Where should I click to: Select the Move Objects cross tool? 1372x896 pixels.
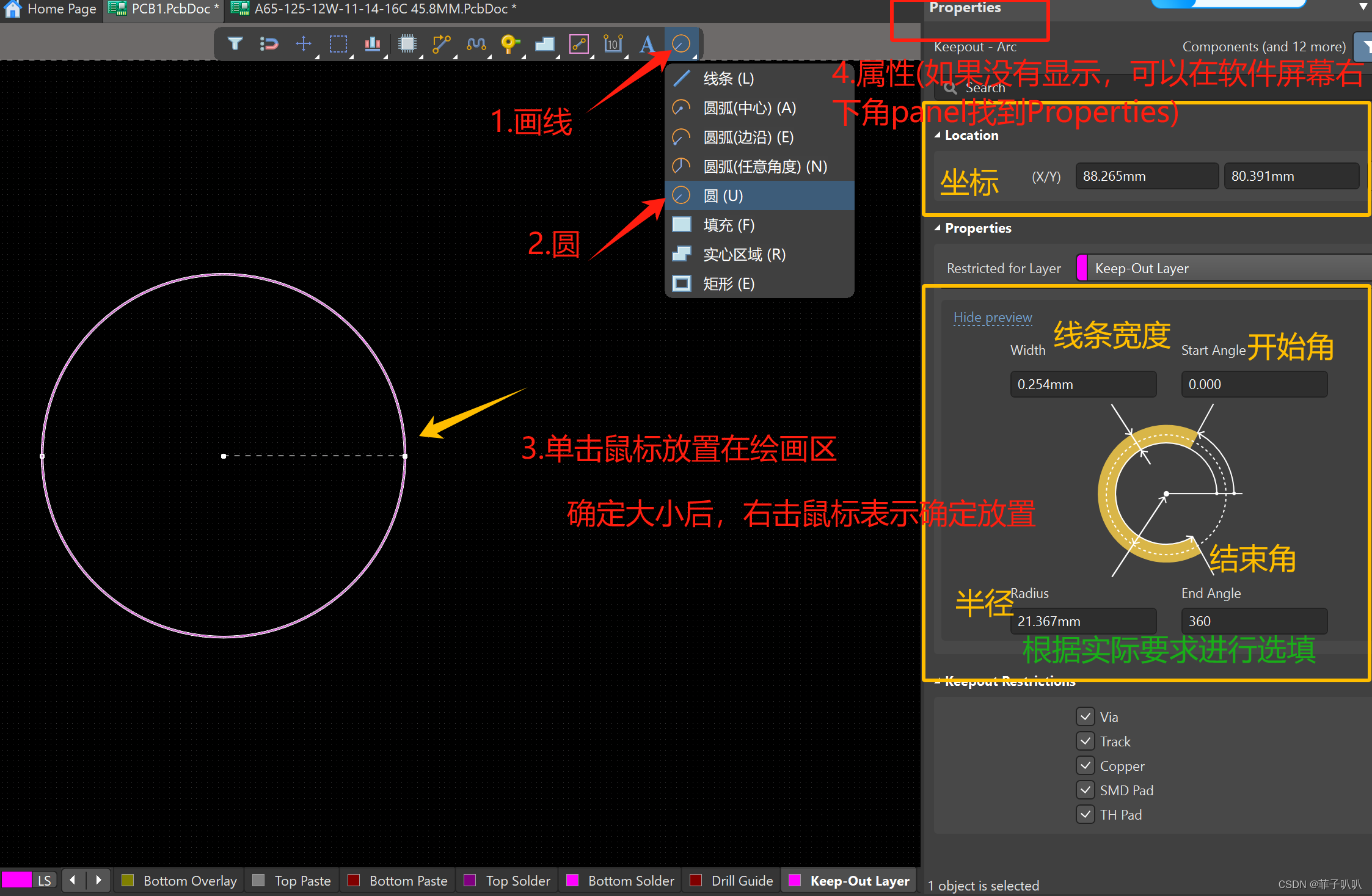pyautogui.click(x=304, y=44)
